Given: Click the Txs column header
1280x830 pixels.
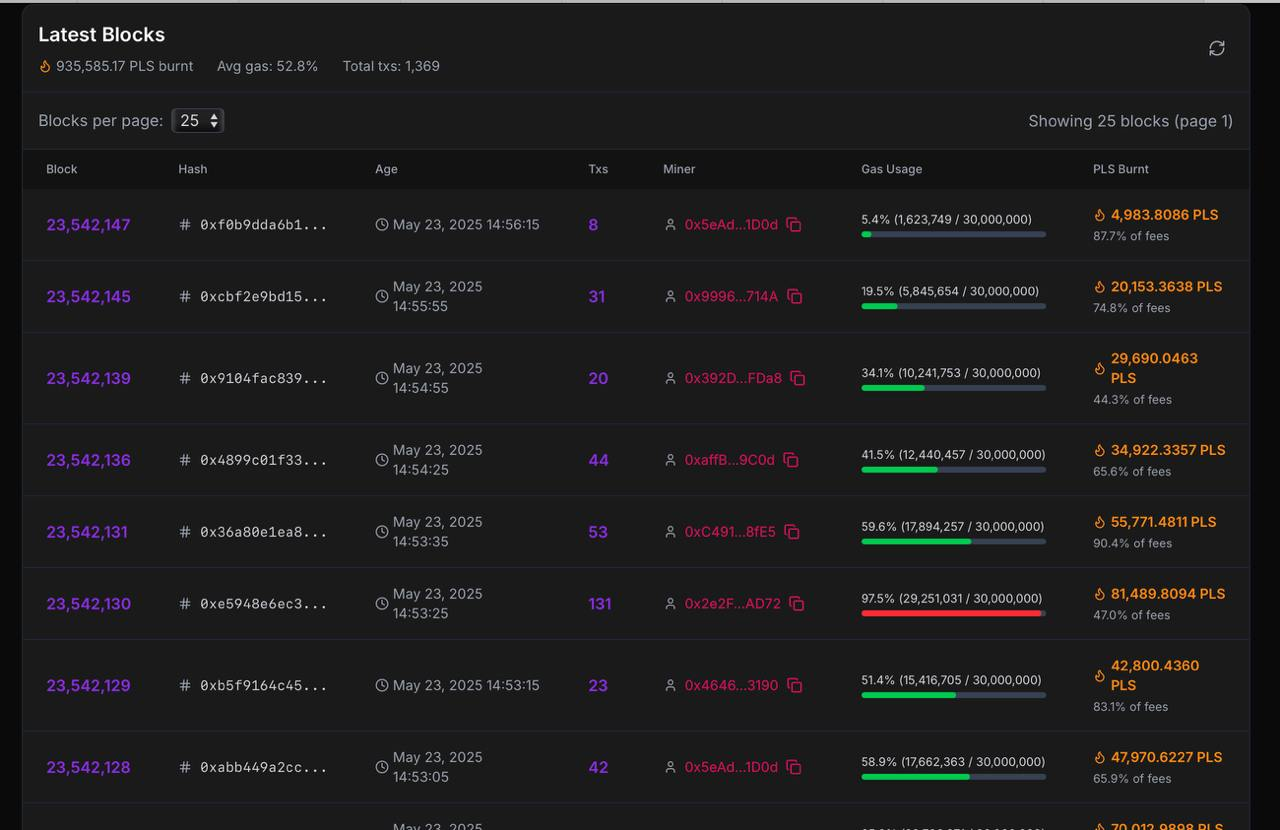Looking at the screenshot, I should (598, 169).
